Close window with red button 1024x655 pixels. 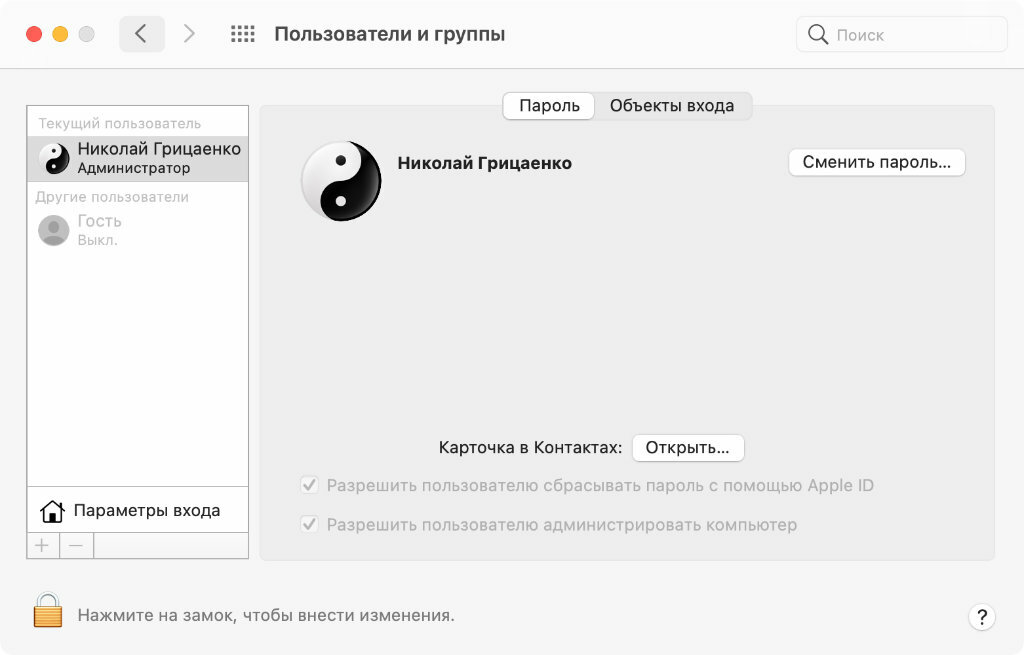coord(34,34)
